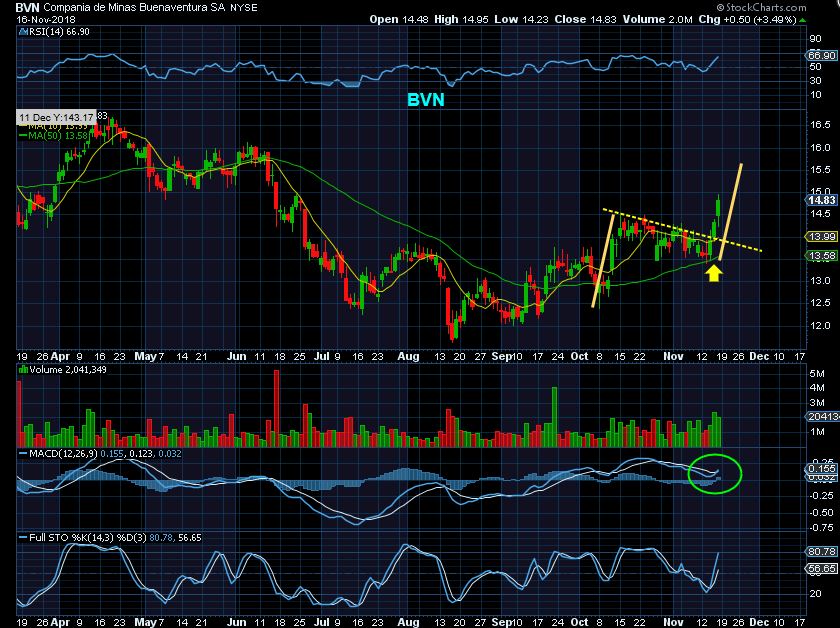Click the Jun label on the bottom date axis
Image resolution: width=840 pixels, height=628 pixels.
[x=236, y=622]
